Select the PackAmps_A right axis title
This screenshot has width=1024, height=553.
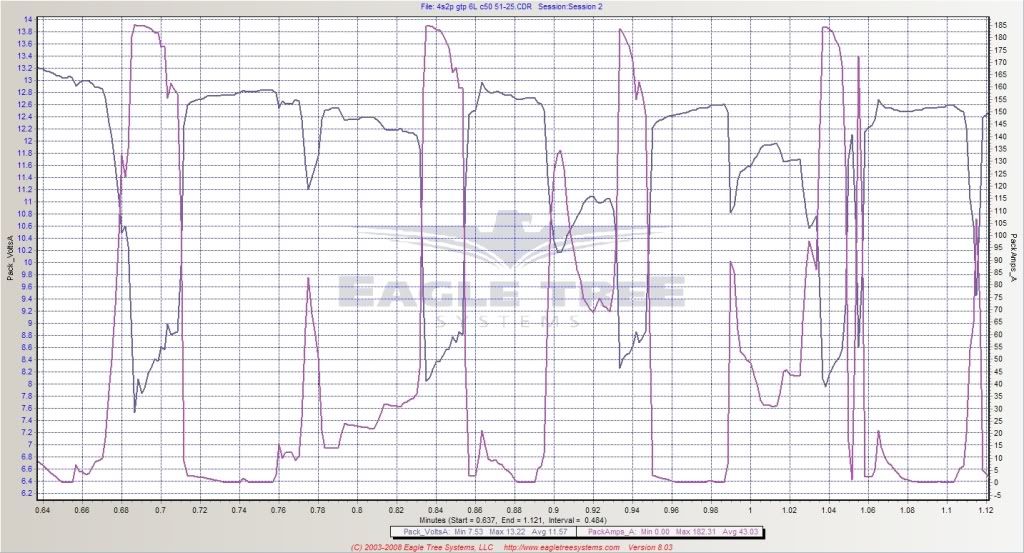coord(1014,256)
